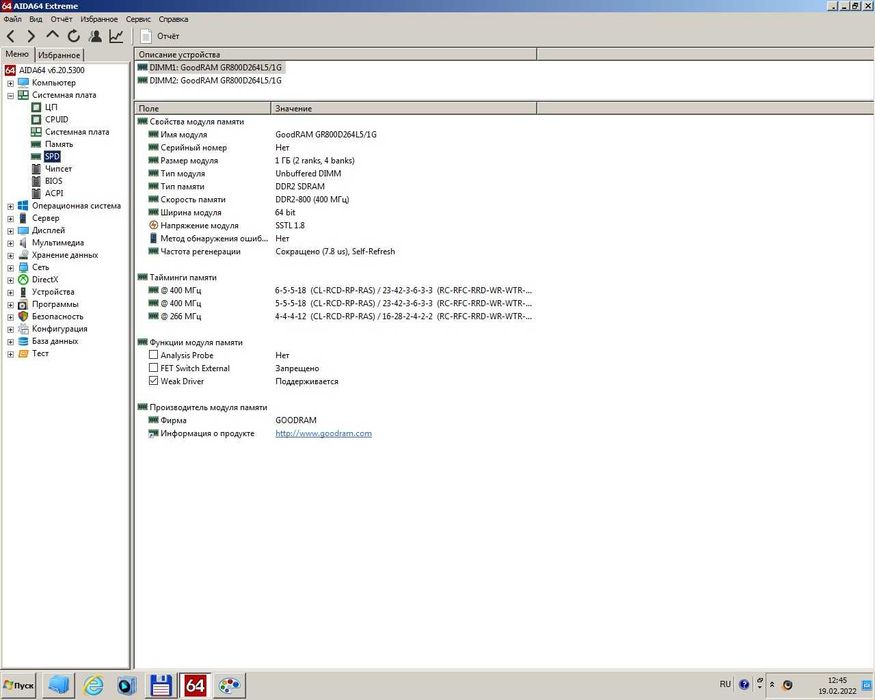Open the graph chart toolbar icon
The image size is (875, 700).
[116, 36]
